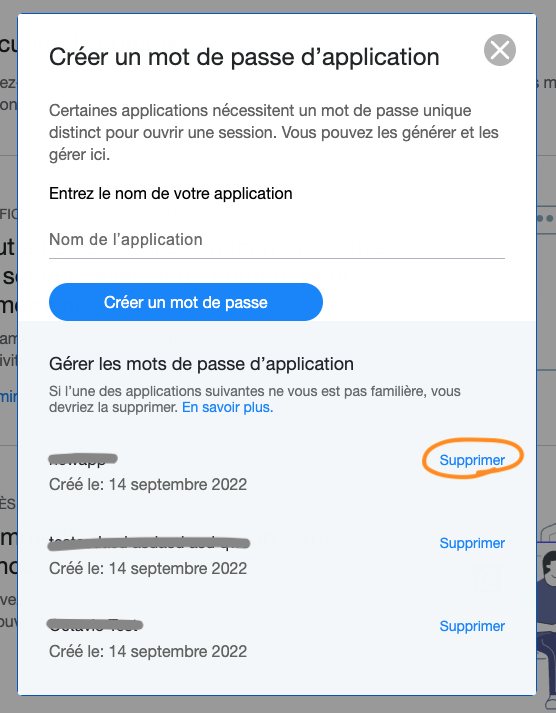Click the creation date under the second app
The image size is (556, 713).
148,568
